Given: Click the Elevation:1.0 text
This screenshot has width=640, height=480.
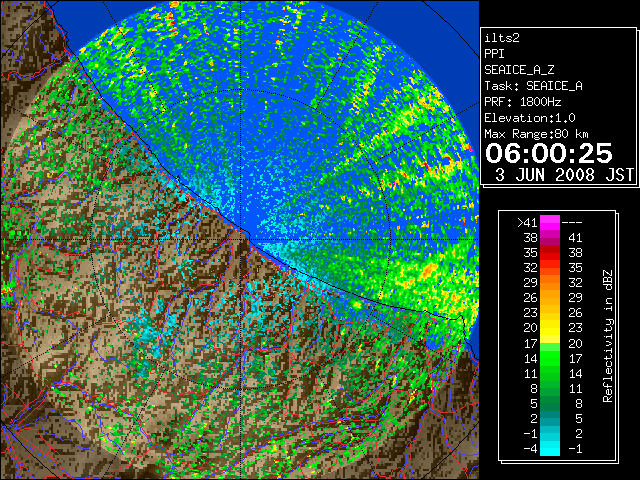Looking at the screenshot, I should coord(530,118).
